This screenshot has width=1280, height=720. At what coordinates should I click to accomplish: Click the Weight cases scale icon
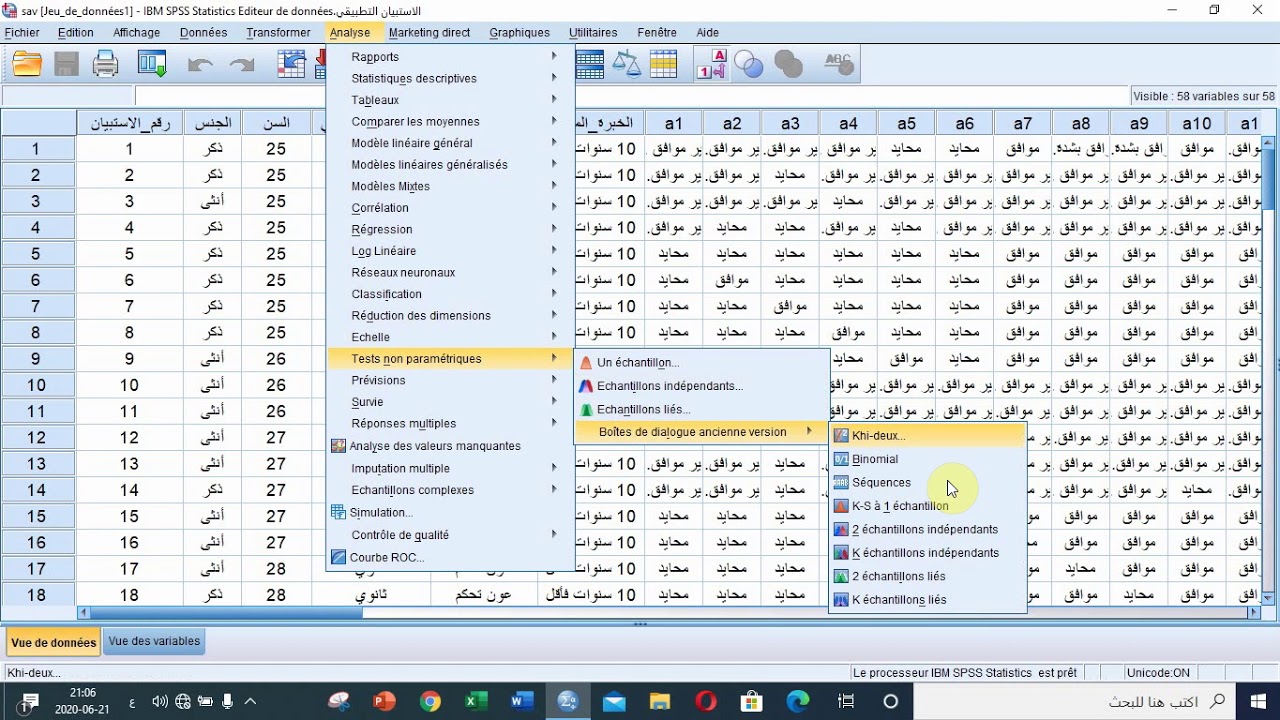[627, 65]
